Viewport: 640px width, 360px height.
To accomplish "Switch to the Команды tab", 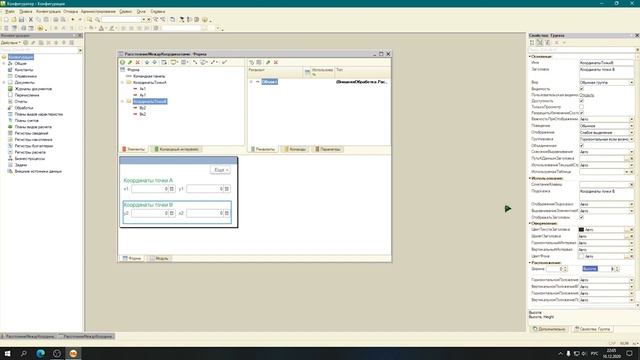I will (295, 149).
